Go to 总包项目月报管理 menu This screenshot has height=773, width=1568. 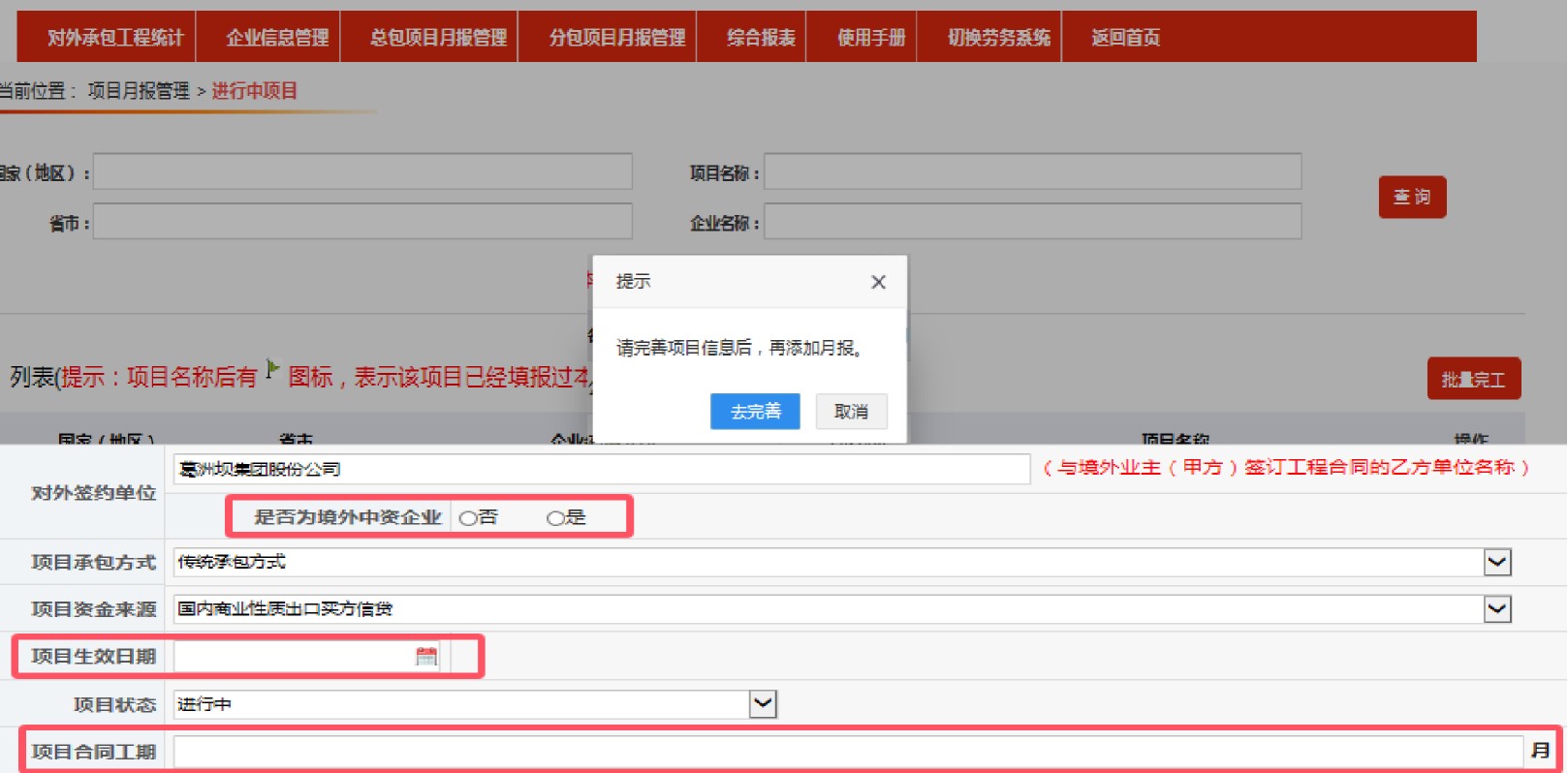tap(438, 38)
